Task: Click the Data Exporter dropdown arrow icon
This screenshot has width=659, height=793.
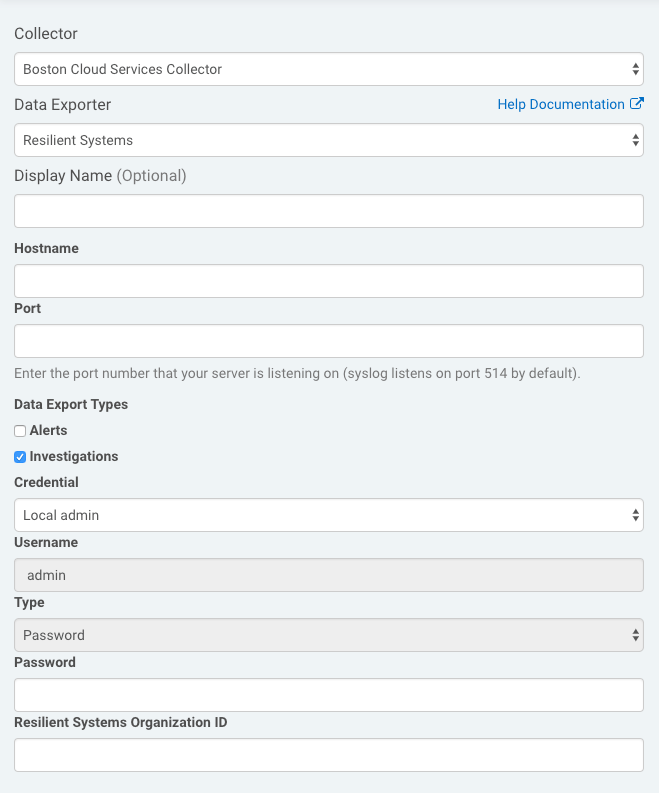Action: point(635,140)
